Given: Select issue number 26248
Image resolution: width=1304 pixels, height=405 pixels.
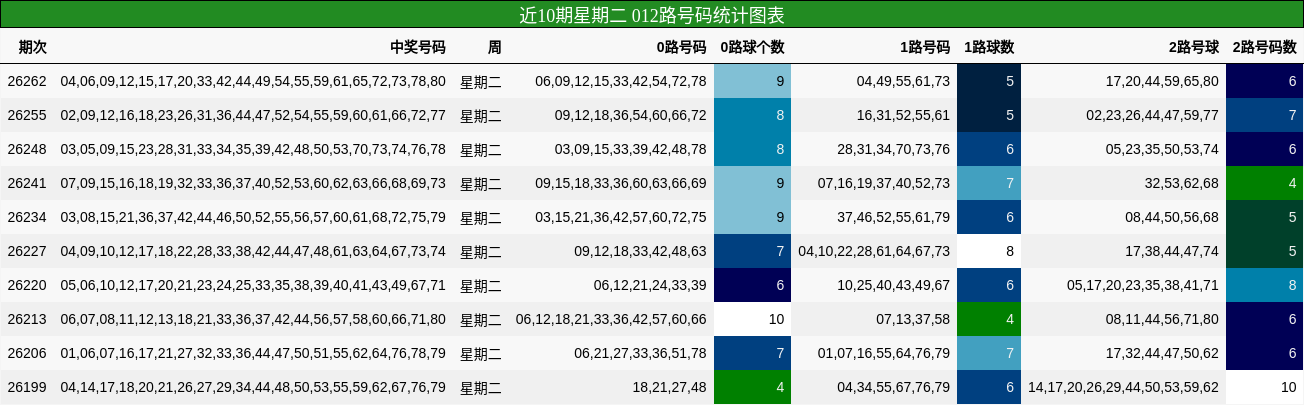Looking at the screenshot, I should pyautogui.click(x=27, y=149).
